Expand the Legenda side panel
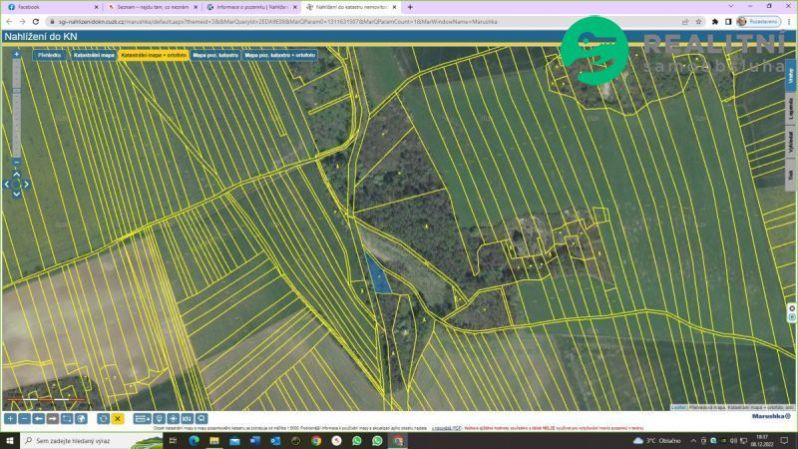 pyautogui.click(x=791, y=109)
